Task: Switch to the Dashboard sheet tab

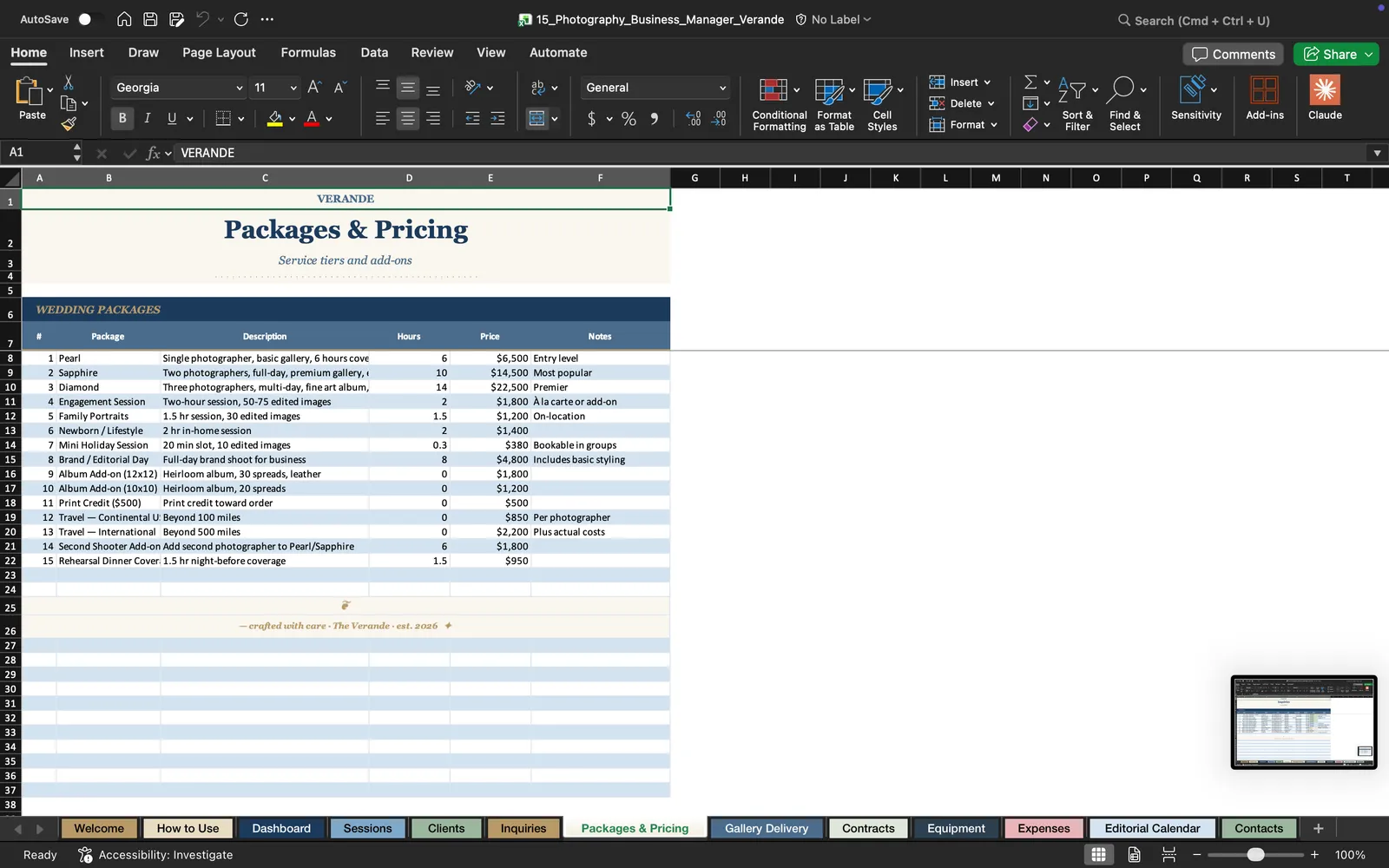Action: tap(281, 828)
